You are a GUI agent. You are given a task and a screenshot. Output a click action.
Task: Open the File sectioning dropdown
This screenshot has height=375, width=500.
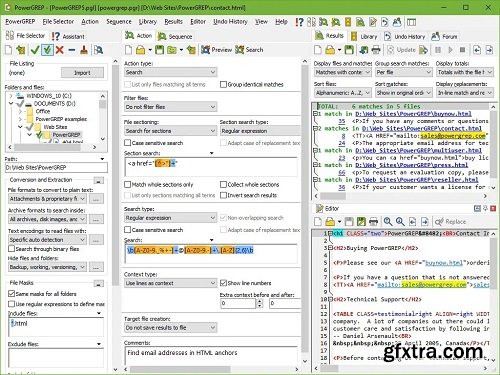click(x=170, y=131)
